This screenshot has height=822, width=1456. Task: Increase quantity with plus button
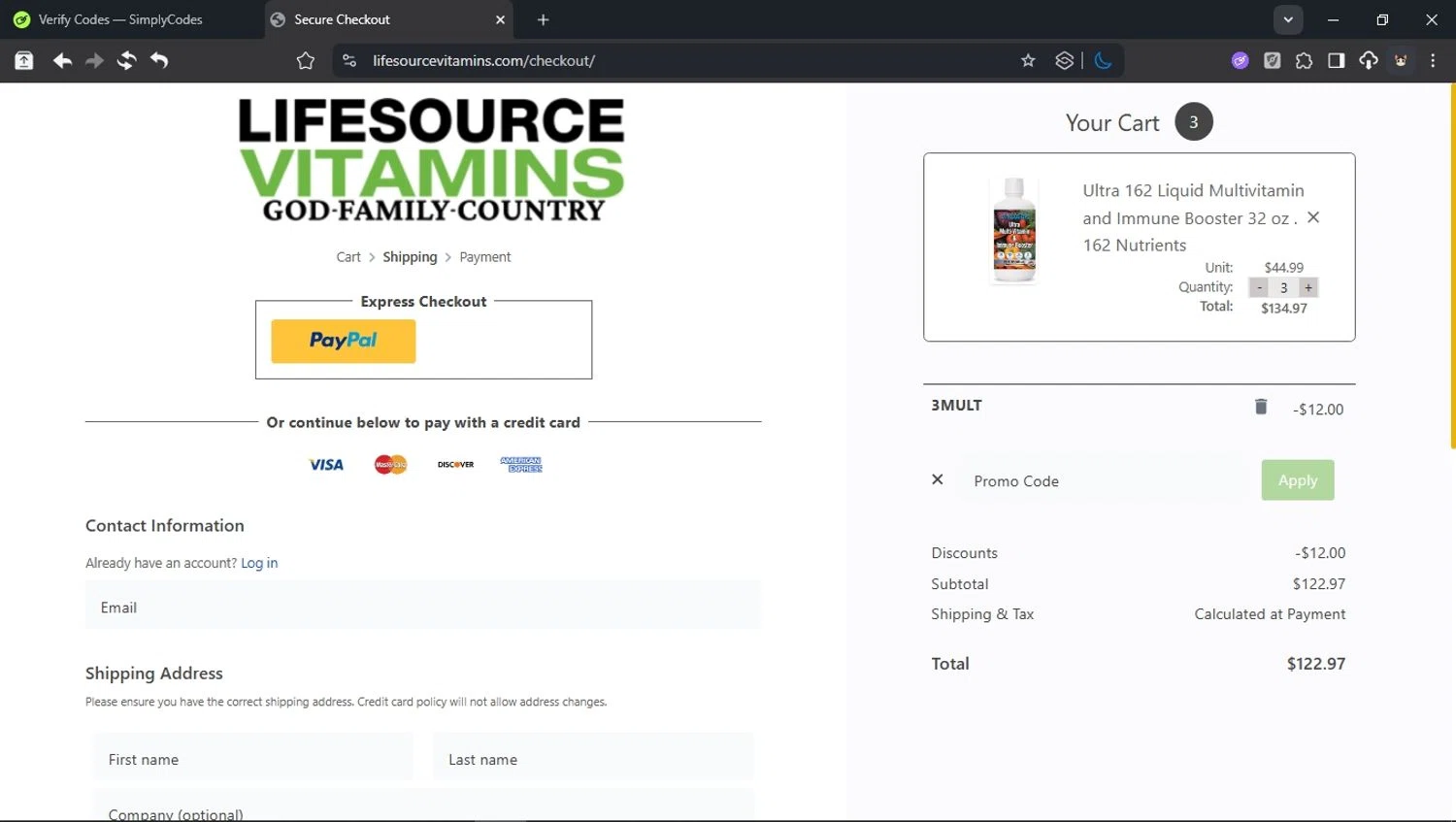tap(1308, 287)
